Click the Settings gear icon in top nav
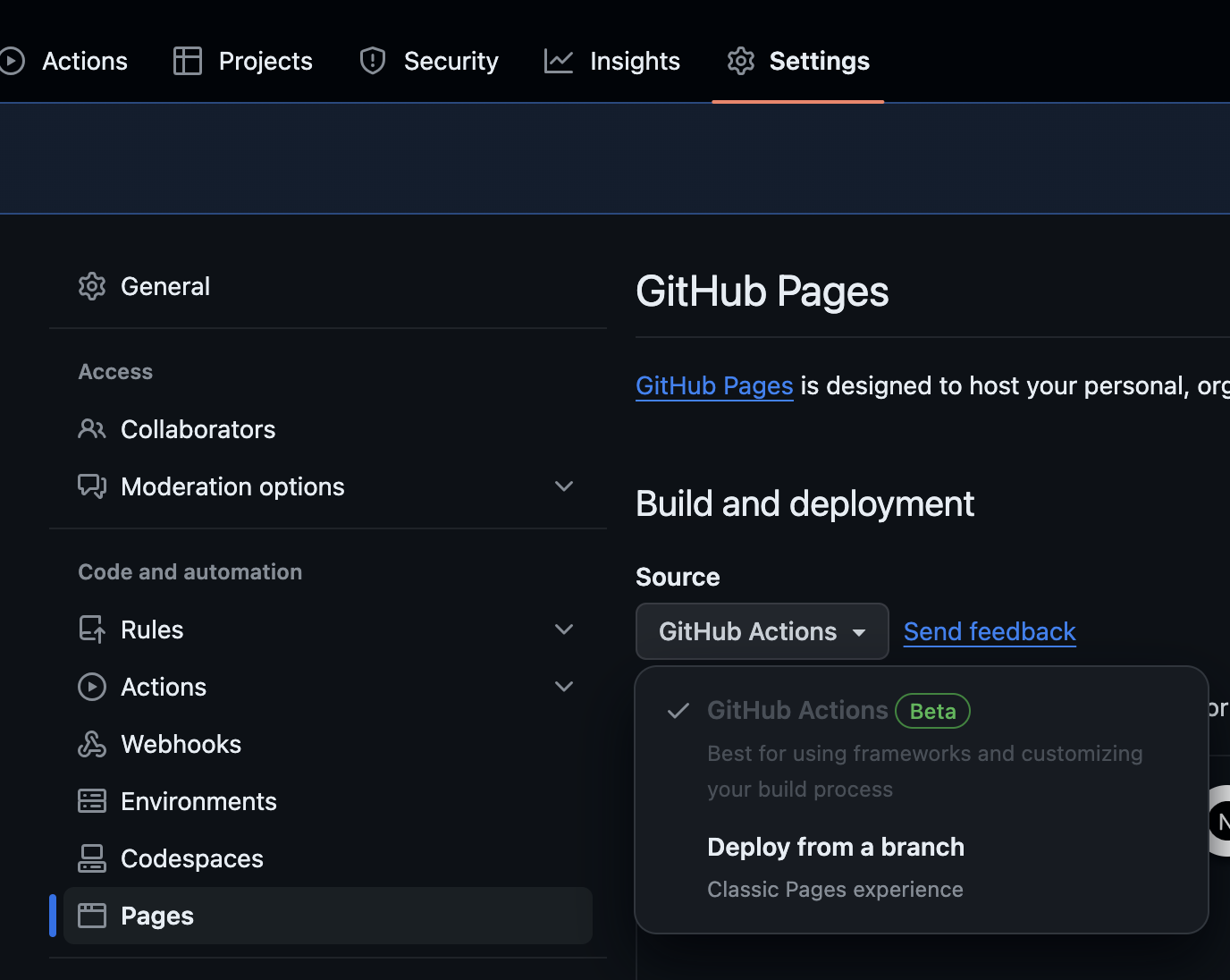 [741, 61]
